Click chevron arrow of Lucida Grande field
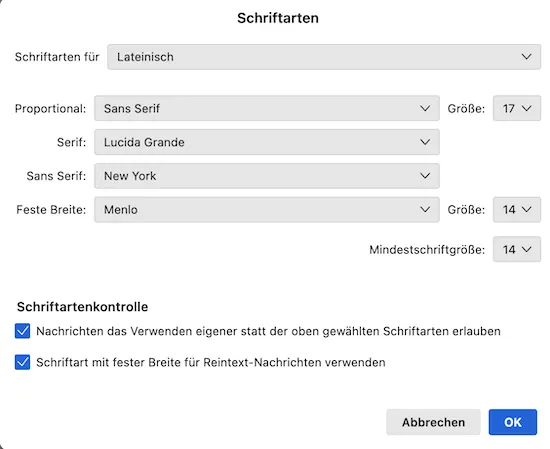 pyautogui.click(x=425, y=142)
